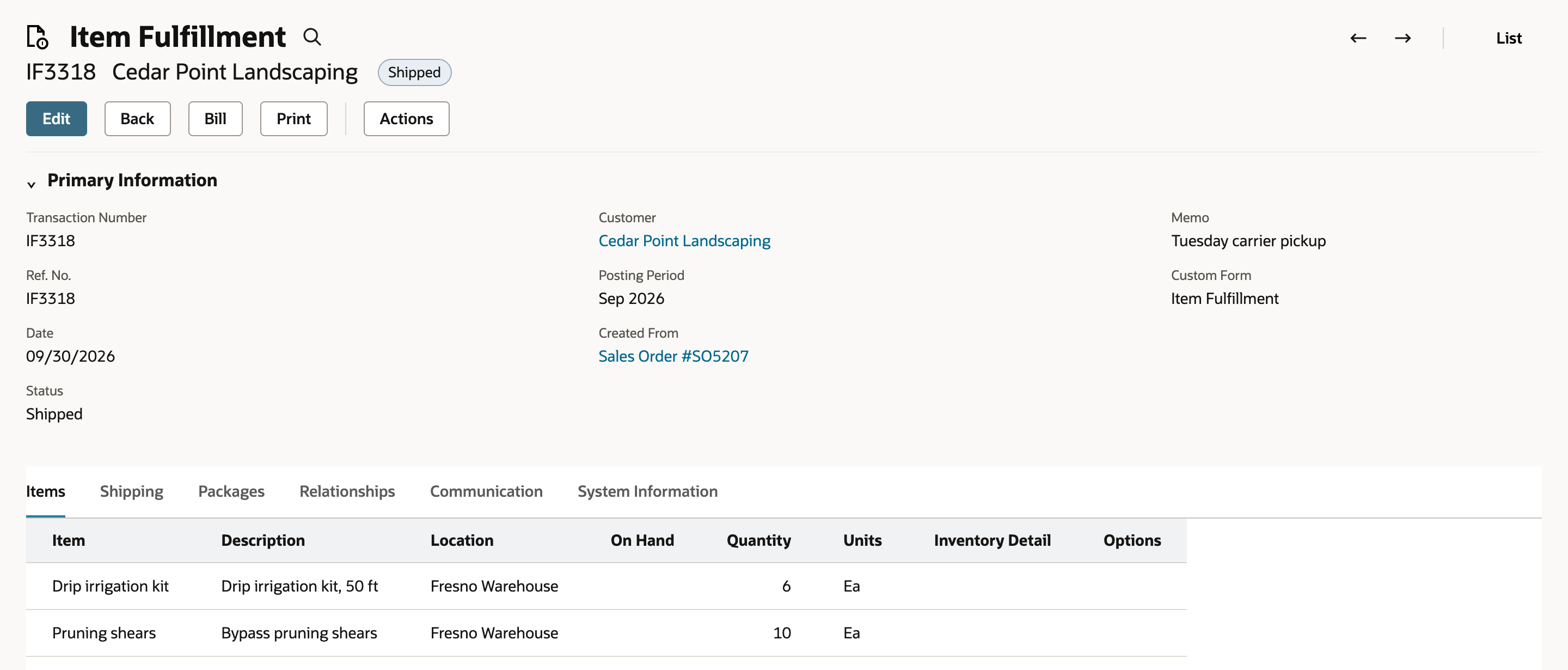
Task: Click the Custom Form value Item Fulfillment
Action: pos(1224,299)
